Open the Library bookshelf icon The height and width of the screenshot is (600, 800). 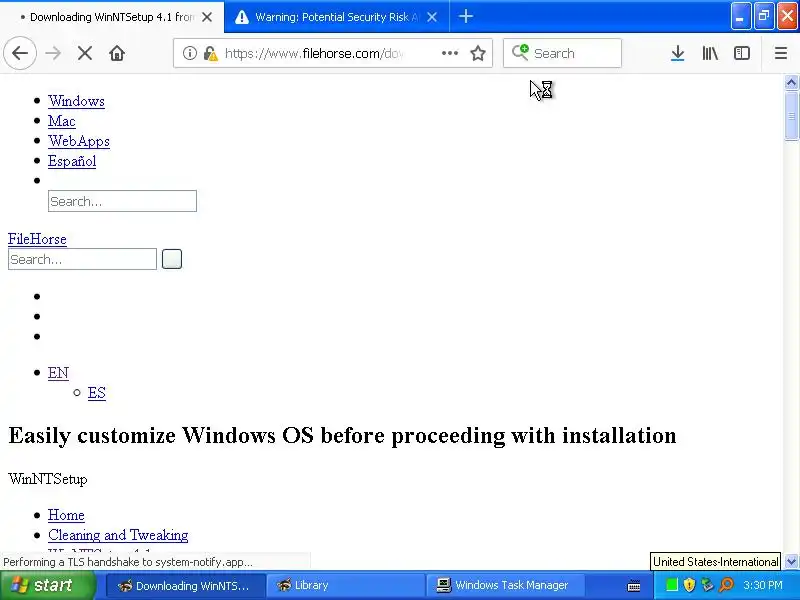710,53
